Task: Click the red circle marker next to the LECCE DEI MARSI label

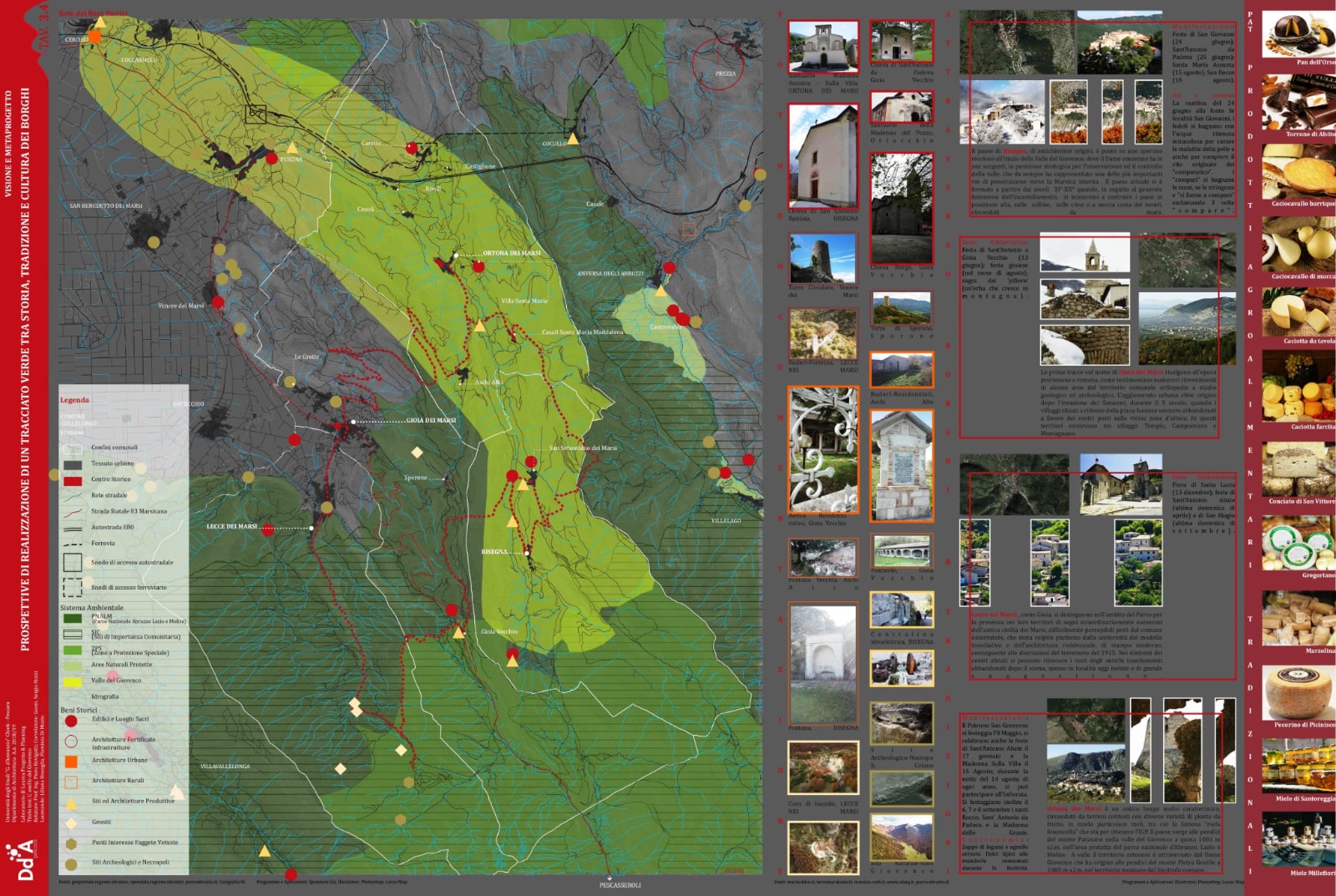Action: (x=268, y=529)
